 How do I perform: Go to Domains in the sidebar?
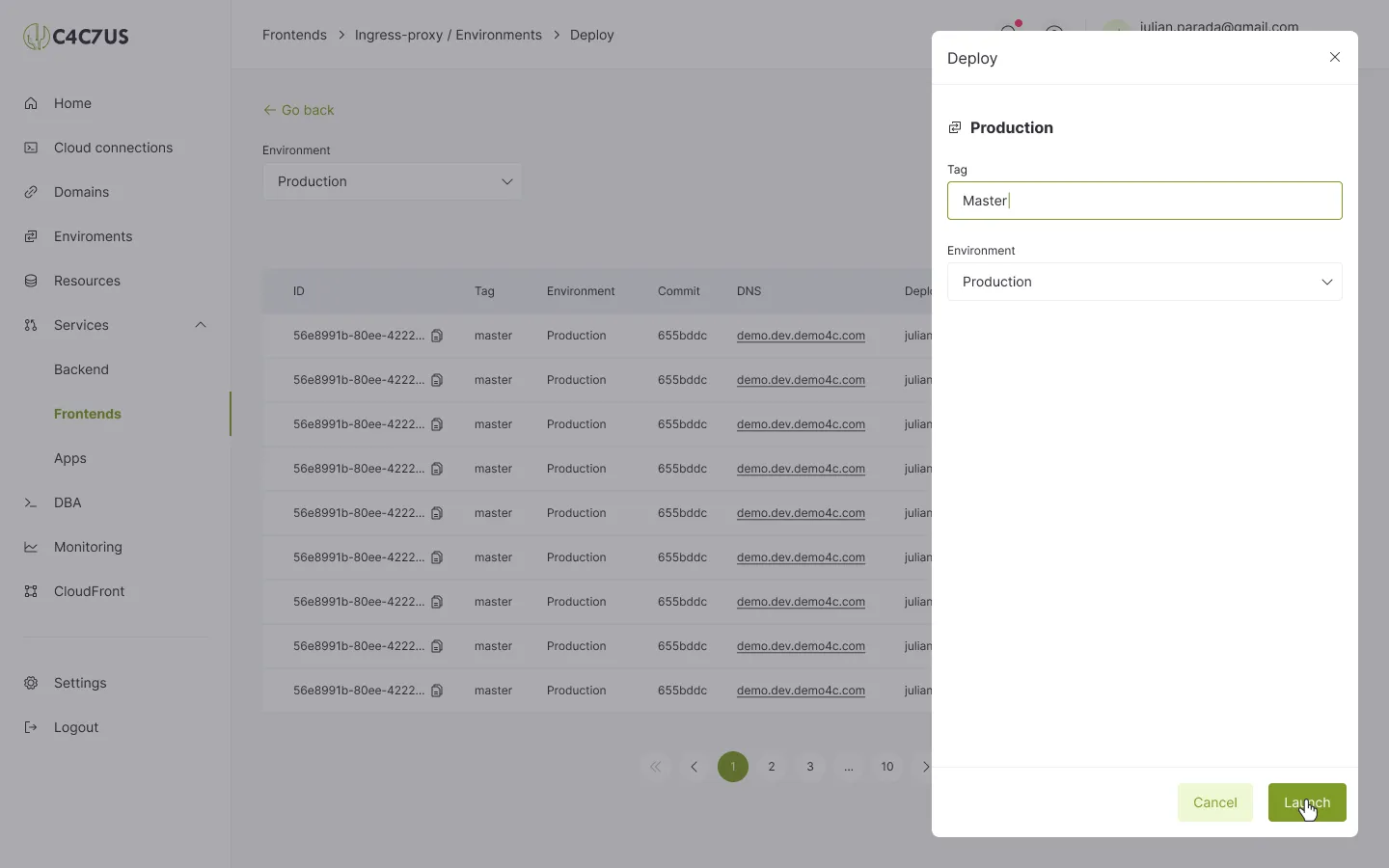[81, 192]
